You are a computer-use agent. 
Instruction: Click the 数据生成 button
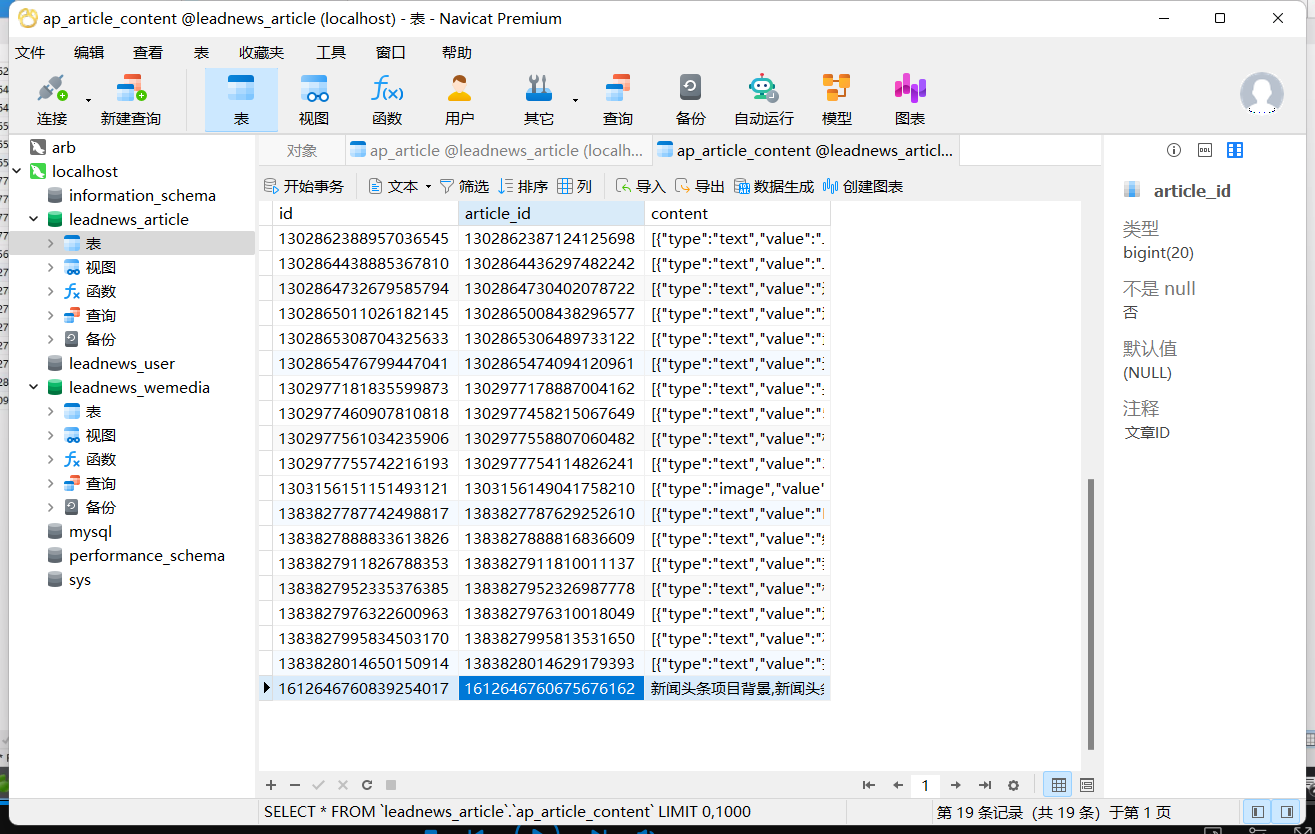click(x=774, y=186)
